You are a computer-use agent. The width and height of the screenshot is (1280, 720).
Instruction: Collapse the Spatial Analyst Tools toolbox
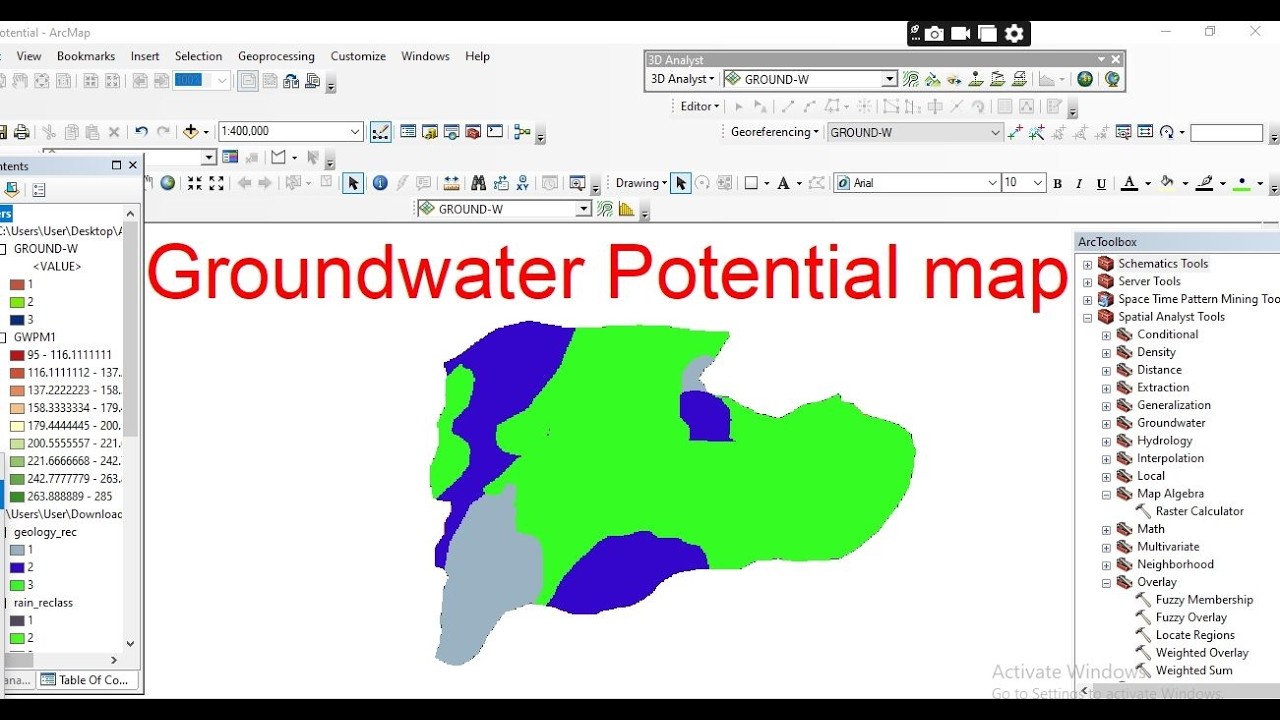pyautogui.click(x=1087, y=317)
